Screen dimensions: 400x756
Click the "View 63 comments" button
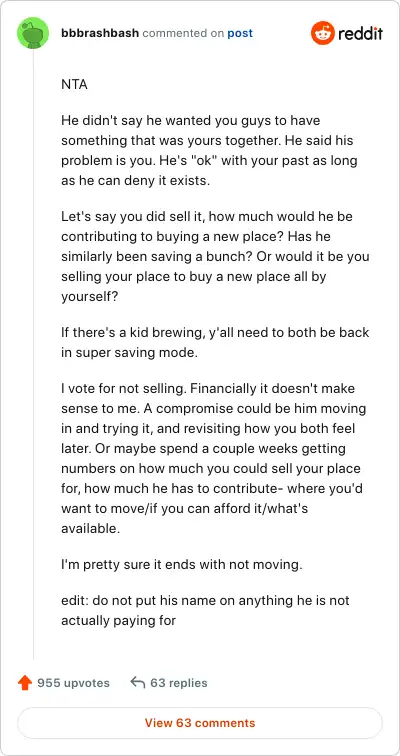click(x=200, y=723)
